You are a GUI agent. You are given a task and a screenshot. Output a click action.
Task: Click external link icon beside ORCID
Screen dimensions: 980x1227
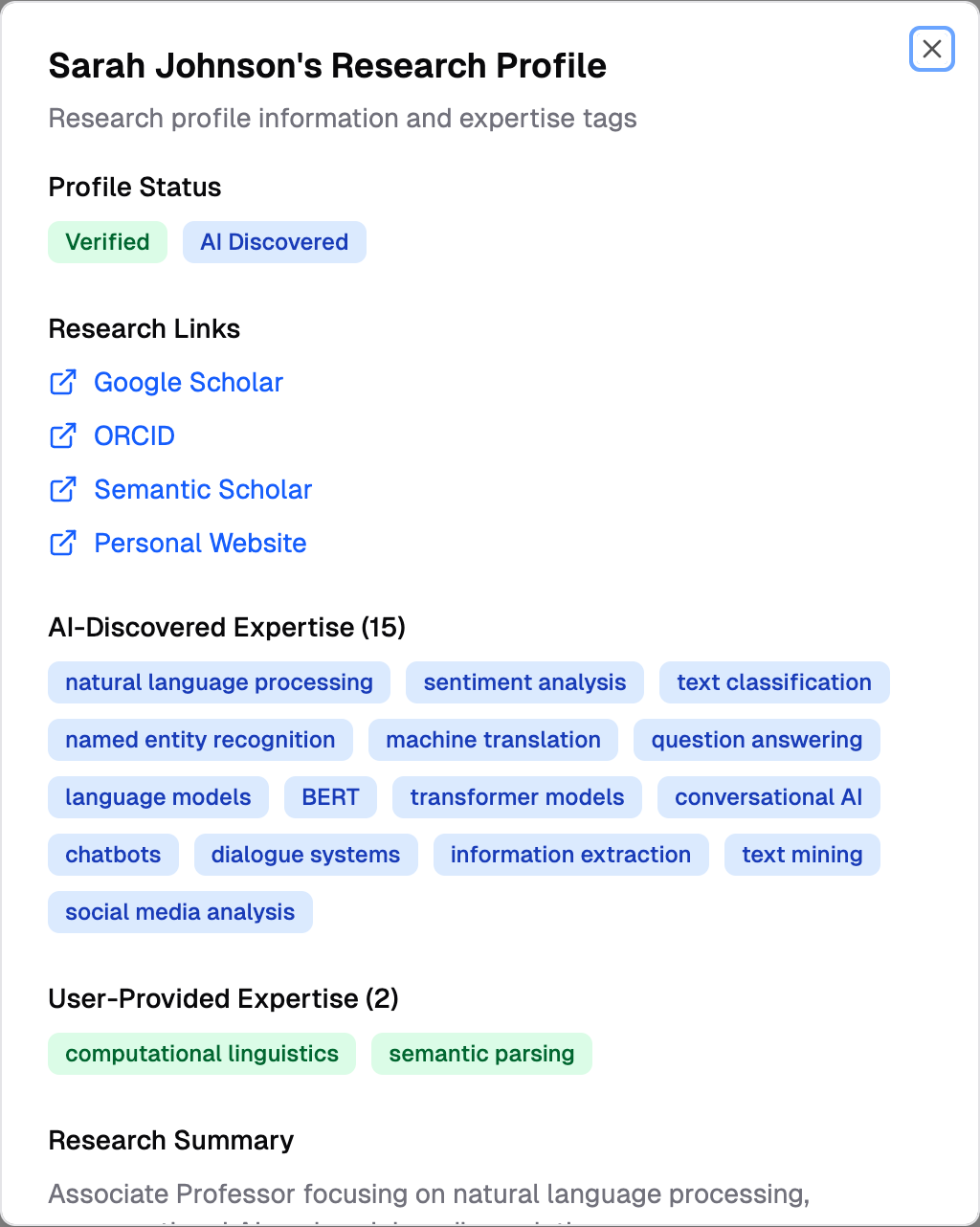tap(62, 435)
